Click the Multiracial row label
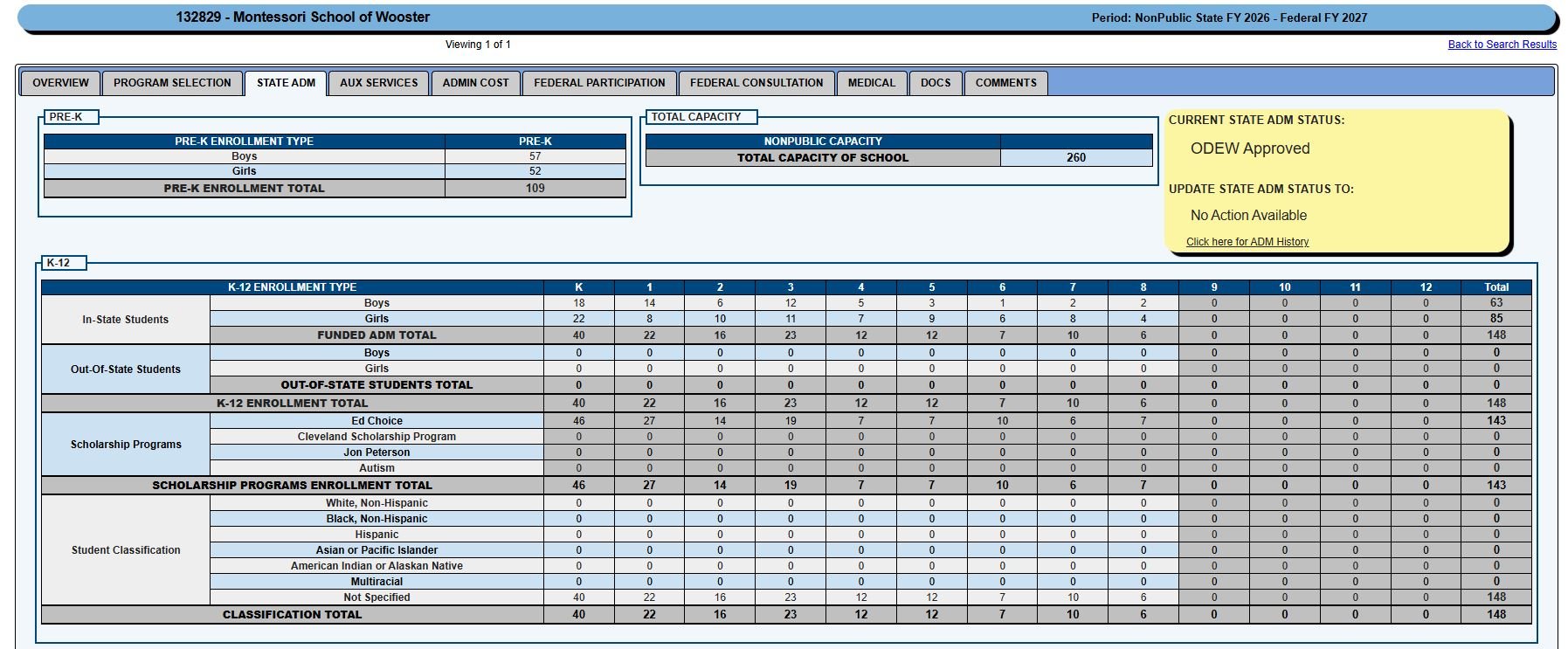Screen dimensions: 1568x649 376,582
